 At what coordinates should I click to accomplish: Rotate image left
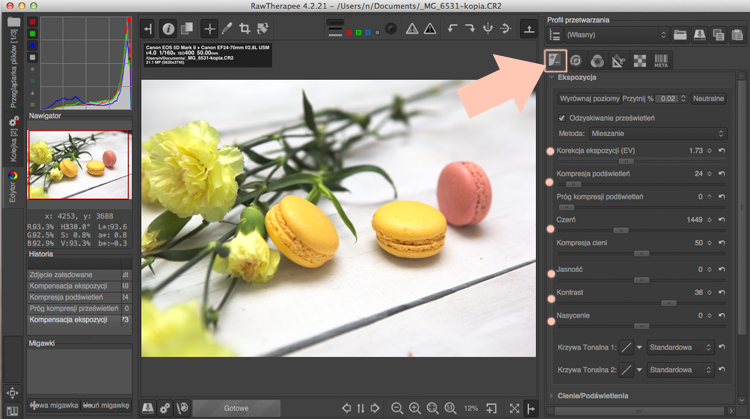pyautogui.click(x=452, y=29)
